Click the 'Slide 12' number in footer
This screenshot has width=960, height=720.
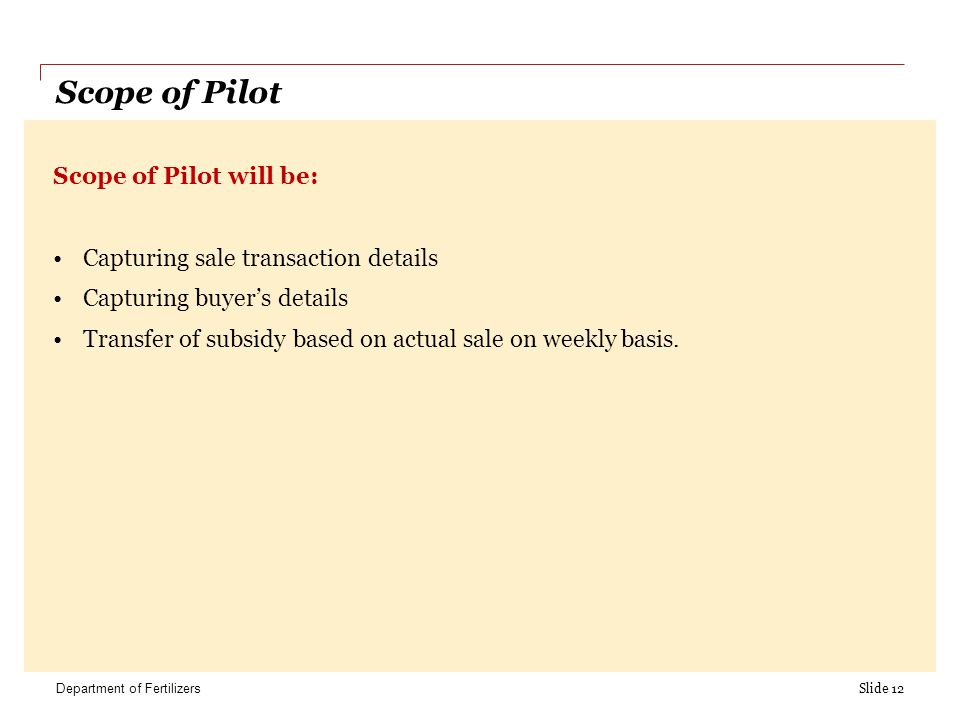(x=881, y=689)
